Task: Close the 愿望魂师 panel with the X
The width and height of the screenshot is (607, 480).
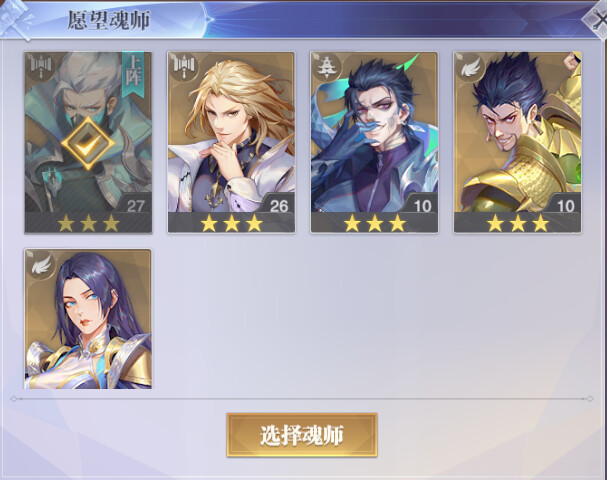Action: coord(597,21)
